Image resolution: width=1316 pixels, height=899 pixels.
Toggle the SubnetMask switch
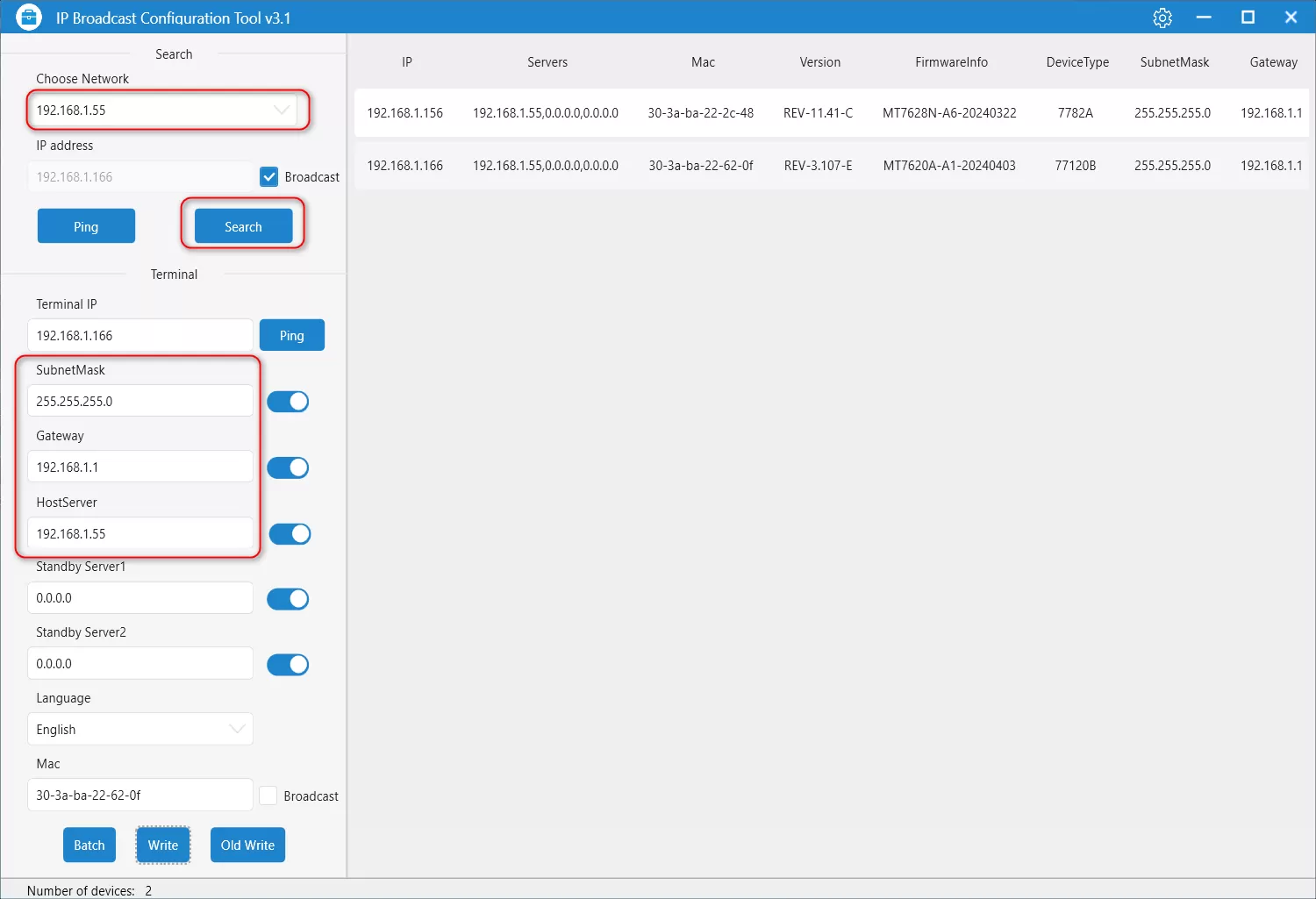coord(288,402)
